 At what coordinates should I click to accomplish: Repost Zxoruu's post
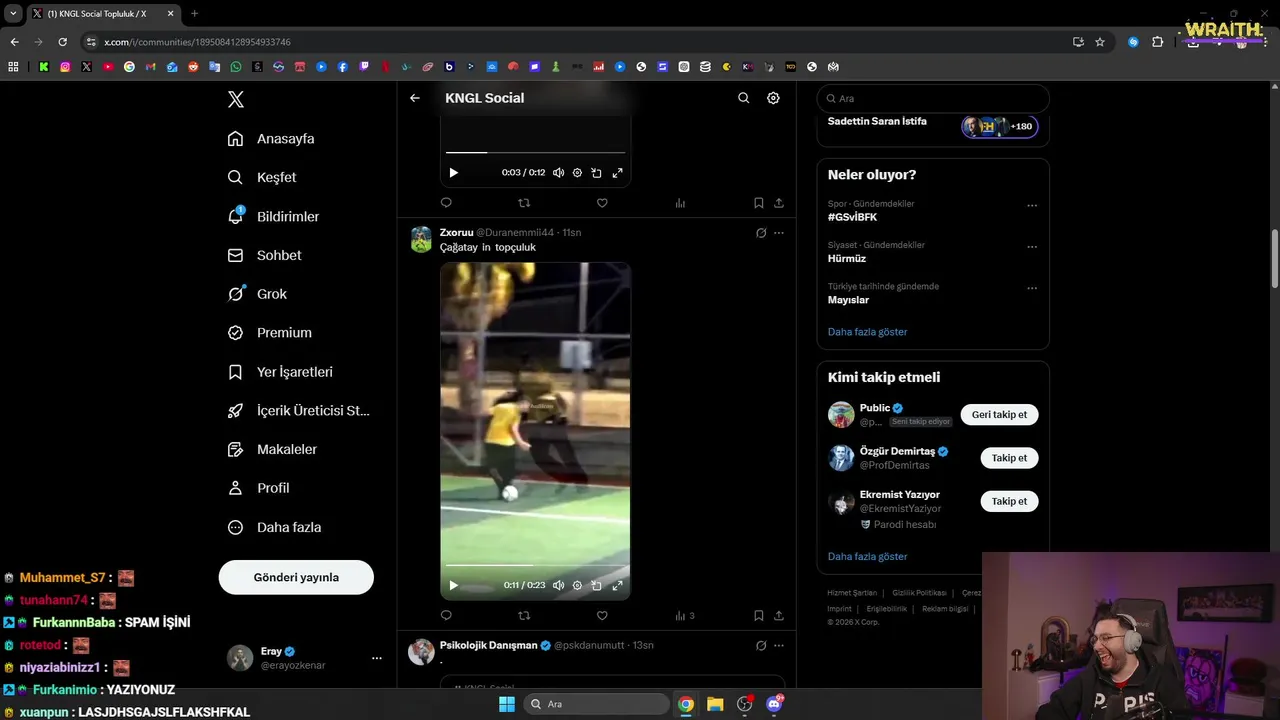524,616
